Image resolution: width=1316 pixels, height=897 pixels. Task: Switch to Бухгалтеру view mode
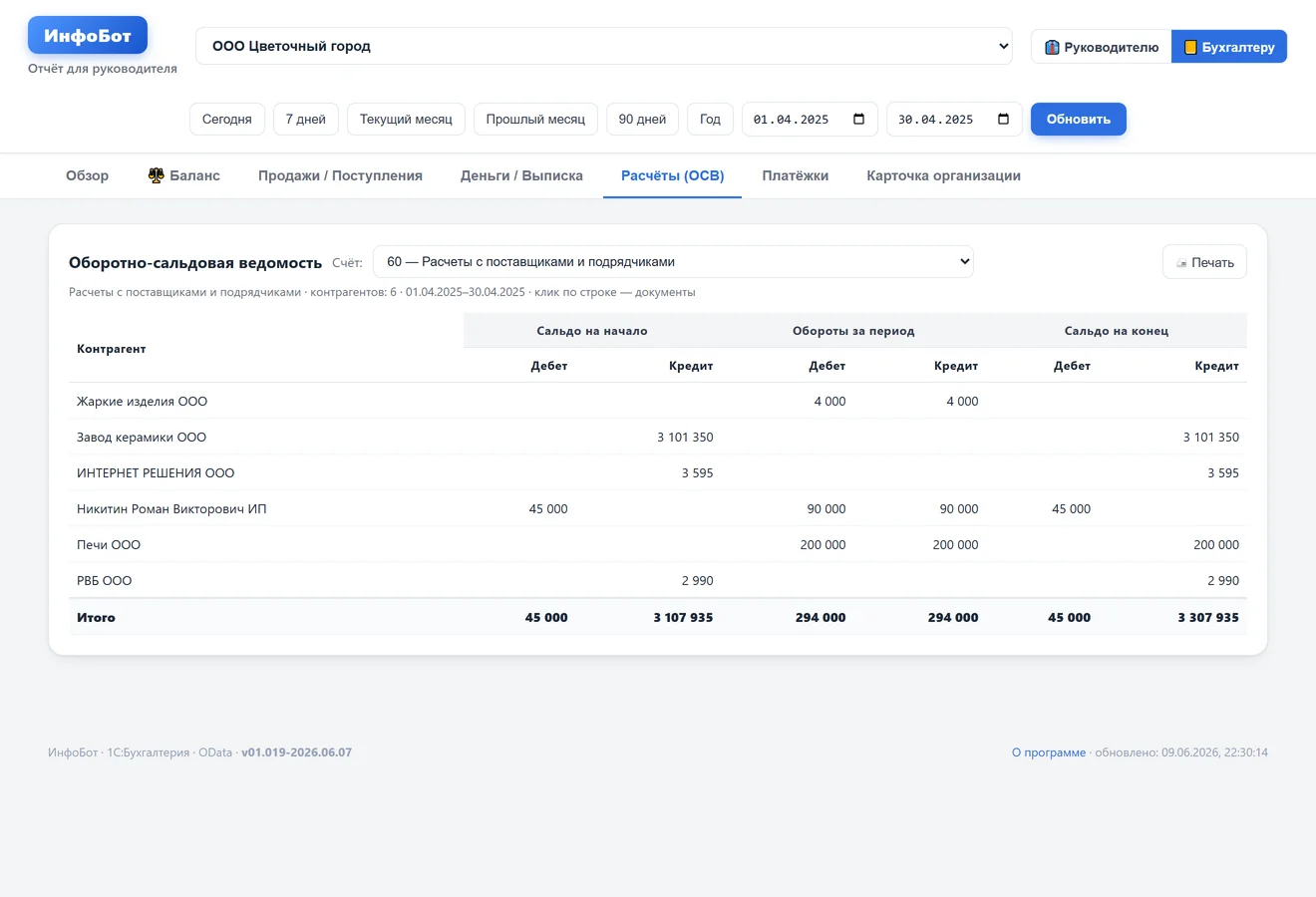tap(1229, 47)
